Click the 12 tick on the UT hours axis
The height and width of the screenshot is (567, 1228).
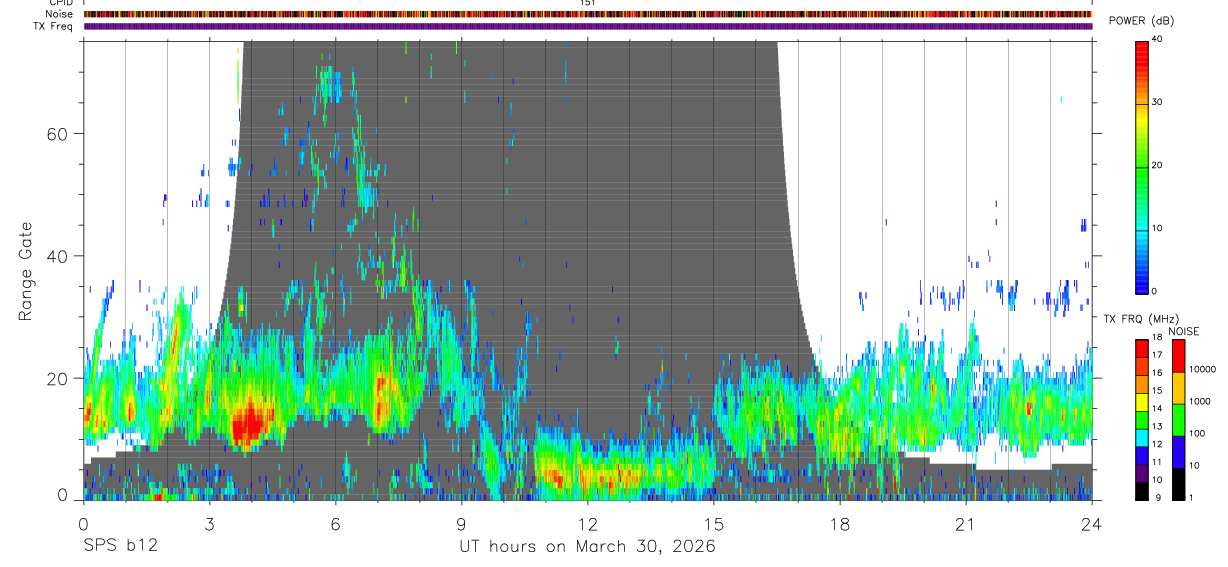point(588,524)
